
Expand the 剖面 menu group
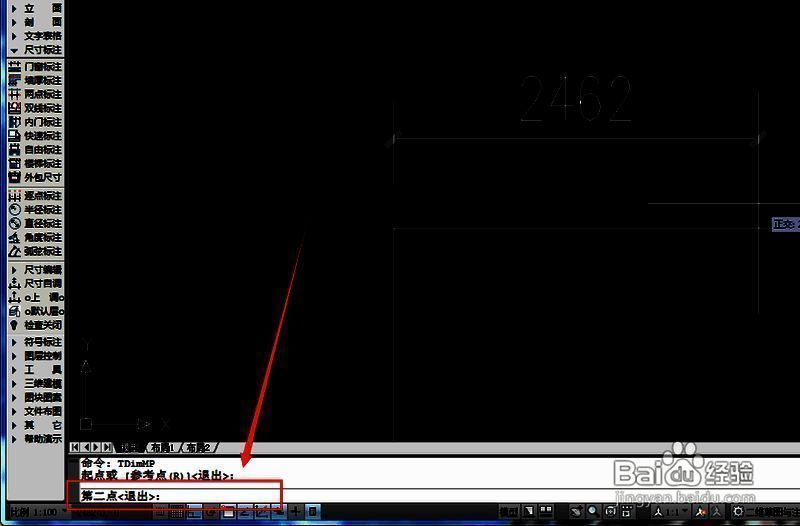pyautogui.click(x=35, y=22)
